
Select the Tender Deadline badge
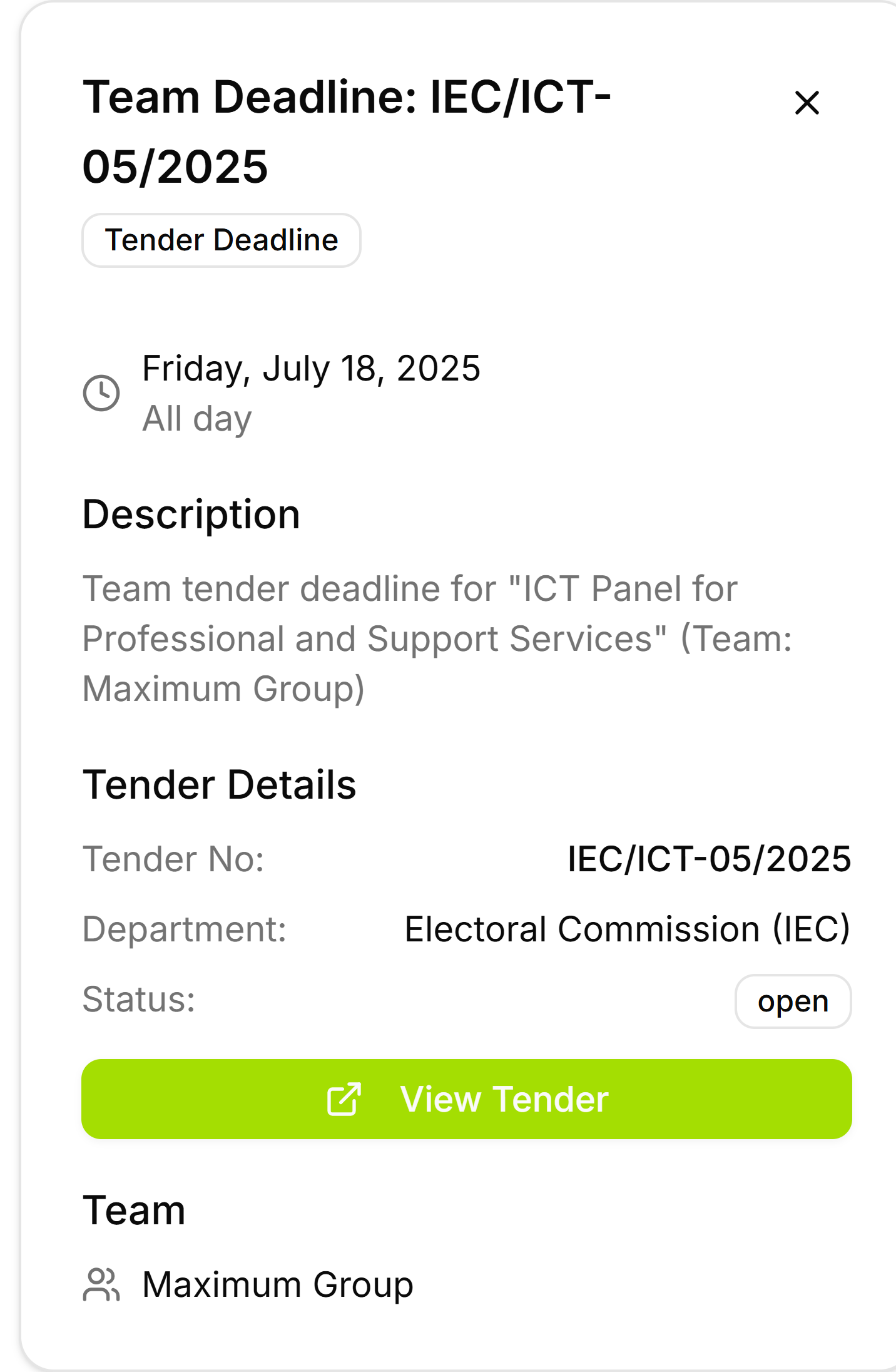[x=221, y=240]
